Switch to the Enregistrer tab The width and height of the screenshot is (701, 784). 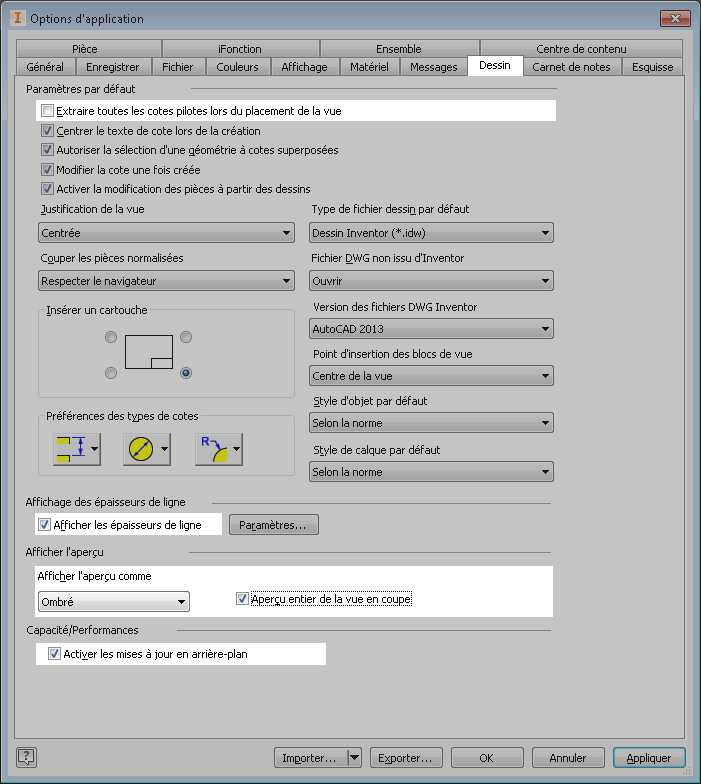point(112,66)
